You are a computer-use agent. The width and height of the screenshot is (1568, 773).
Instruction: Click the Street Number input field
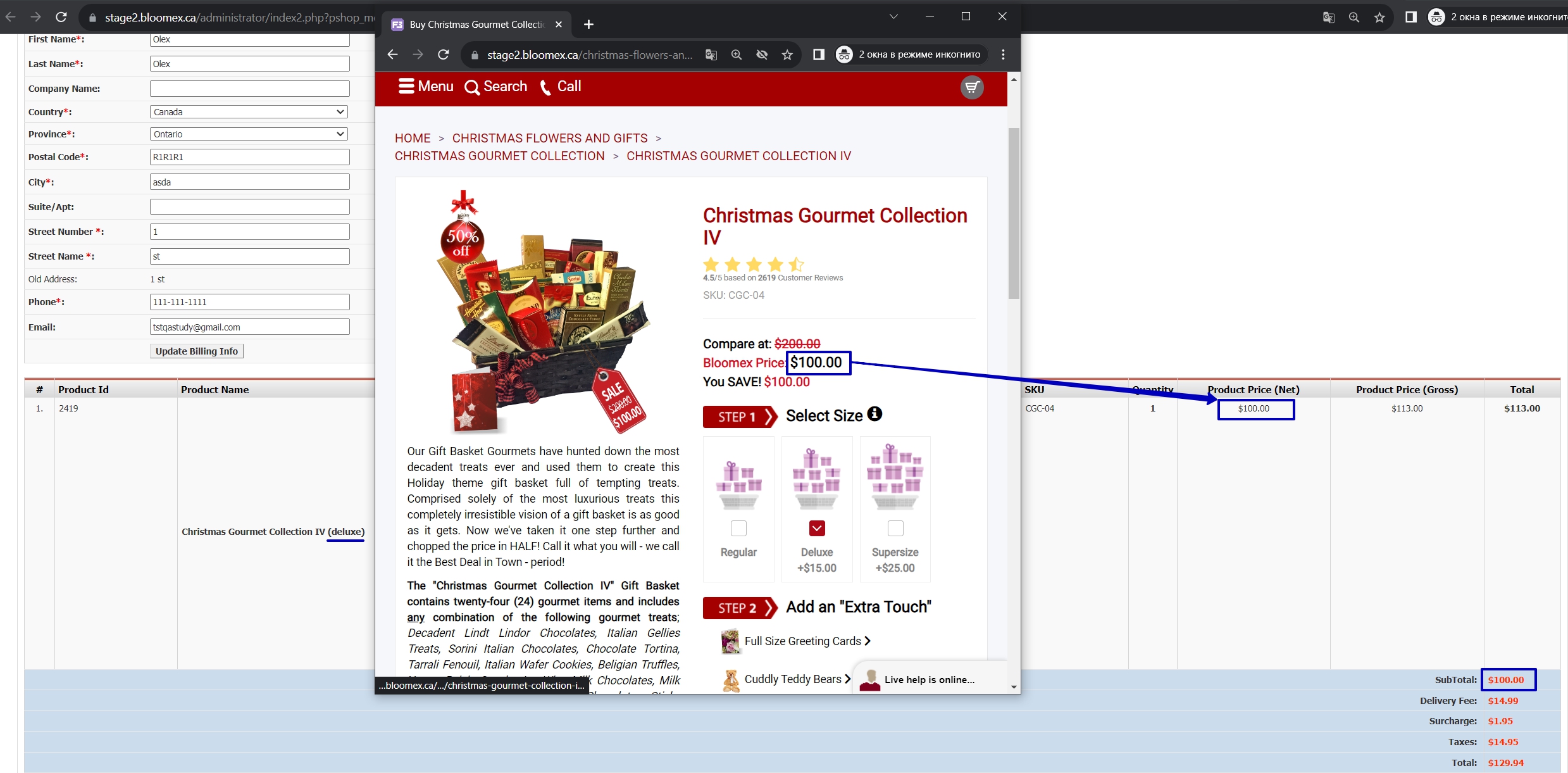pos(249,232)
